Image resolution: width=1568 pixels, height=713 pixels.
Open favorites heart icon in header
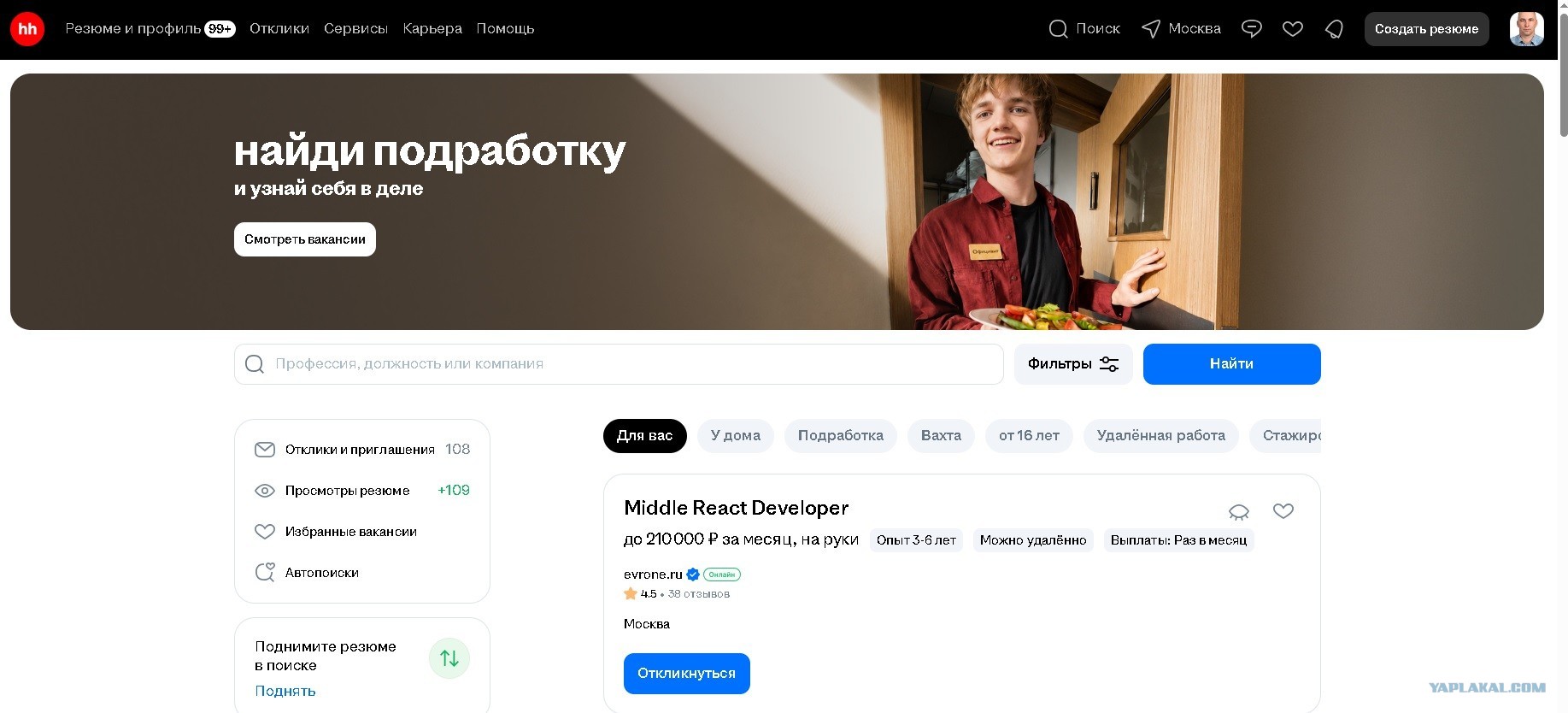coord(1293,29)
